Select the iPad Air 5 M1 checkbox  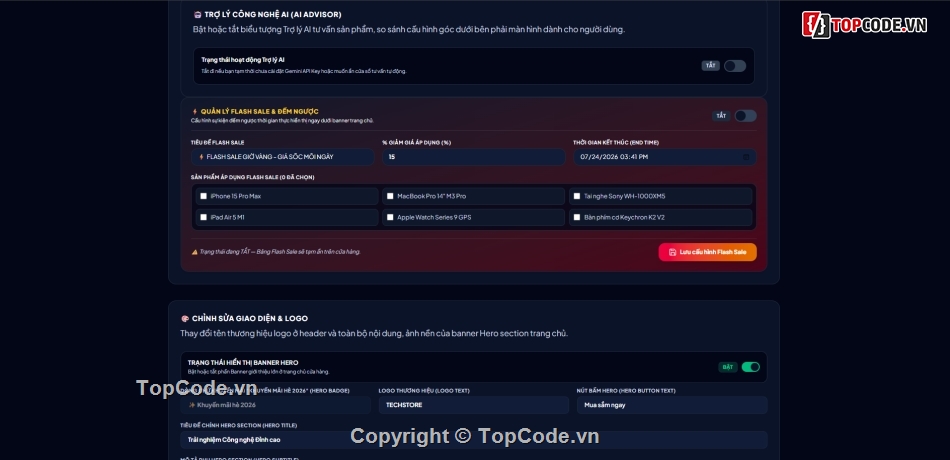pos(204,217)
